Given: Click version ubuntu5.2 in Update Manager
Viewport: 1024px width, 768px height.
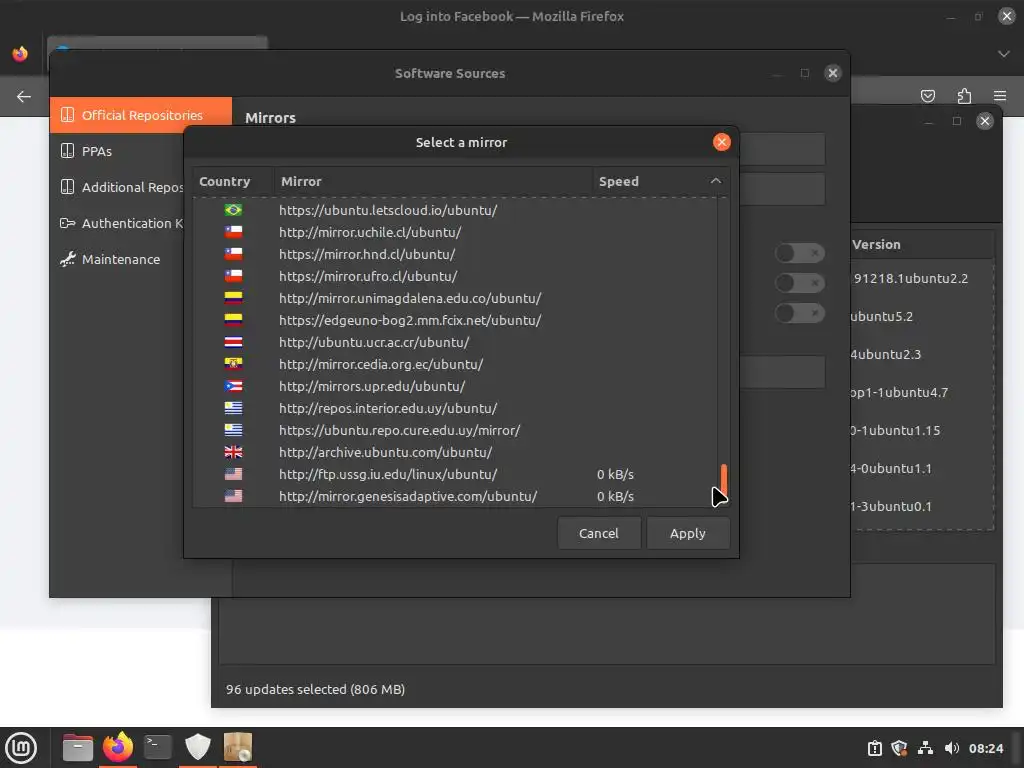Looking at the screenshot, I should (x=882, y=317).
